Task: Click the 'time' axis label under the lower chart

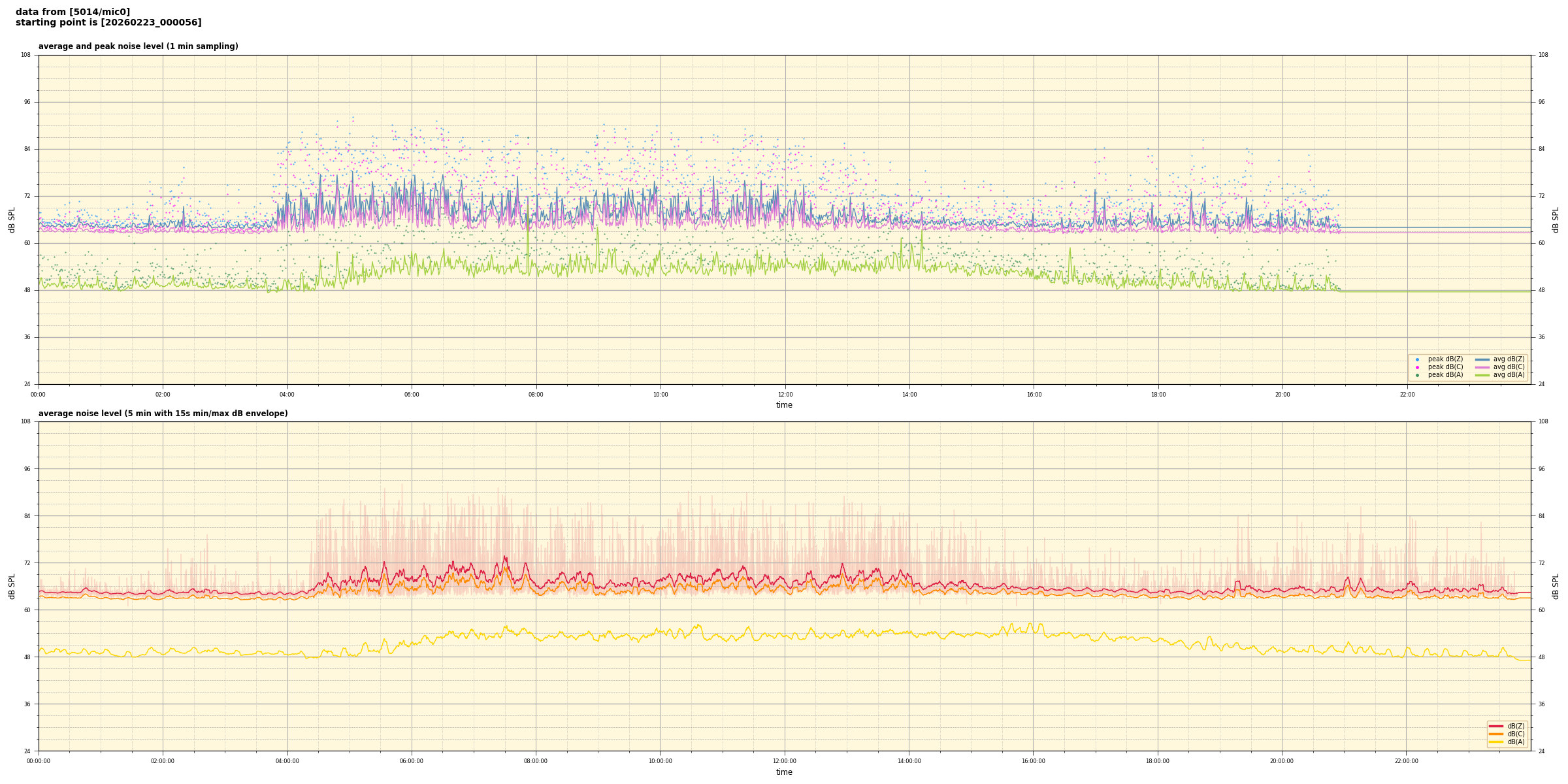Action: (784, 772)
